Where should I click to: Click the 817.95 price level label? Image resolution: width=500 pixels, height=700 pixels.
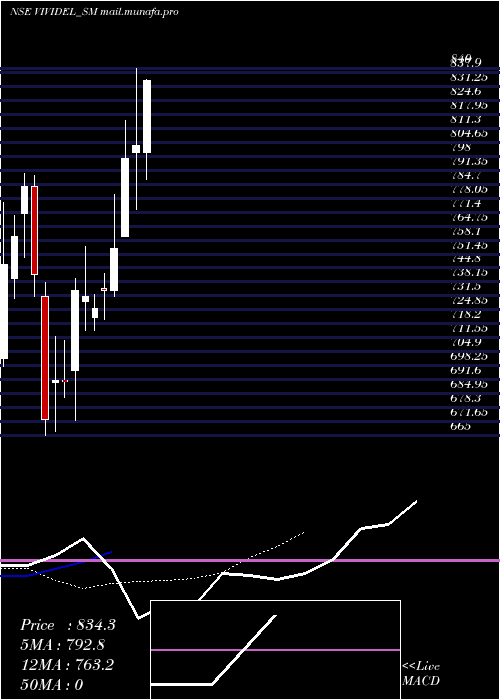pos(469,105)
